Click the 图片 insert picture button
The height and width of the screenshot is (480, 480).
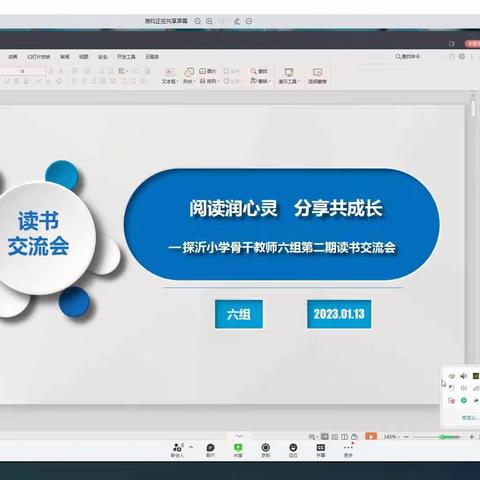coord(208,71)
